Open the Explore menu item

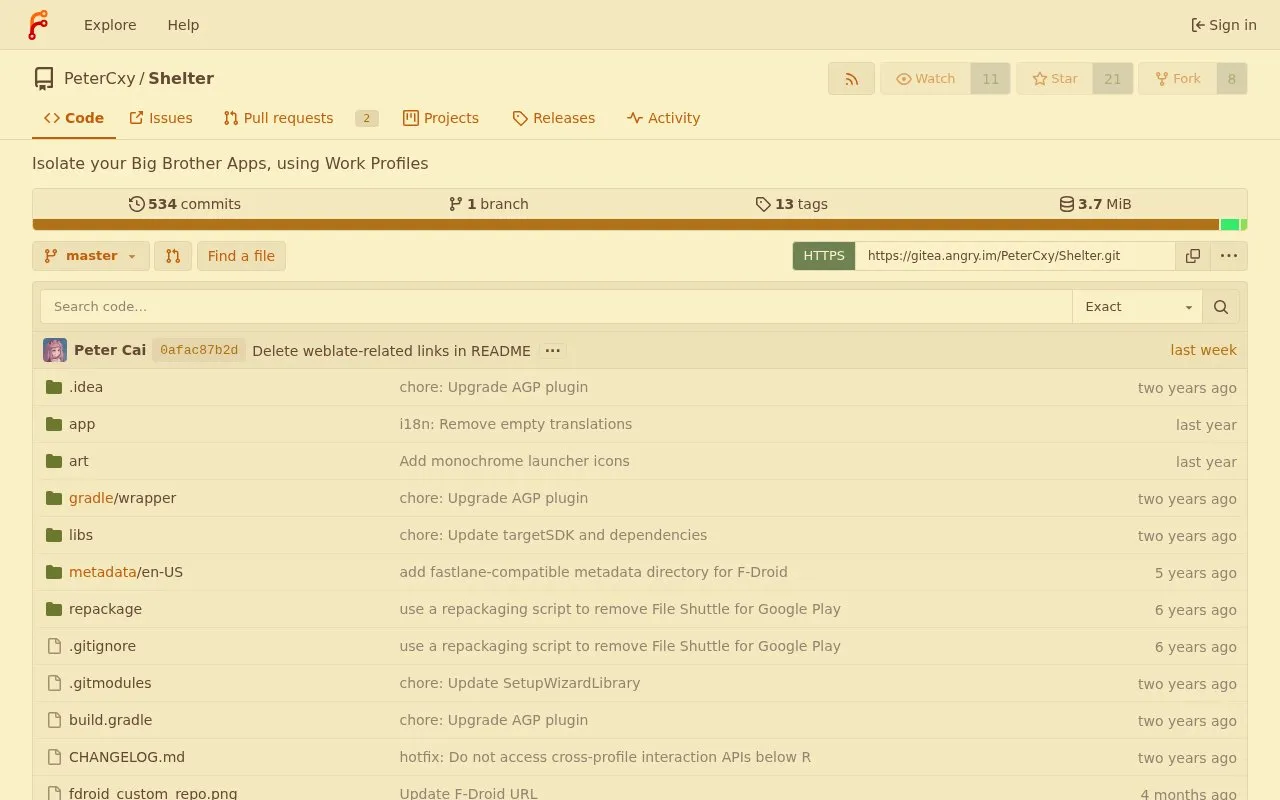110,25
